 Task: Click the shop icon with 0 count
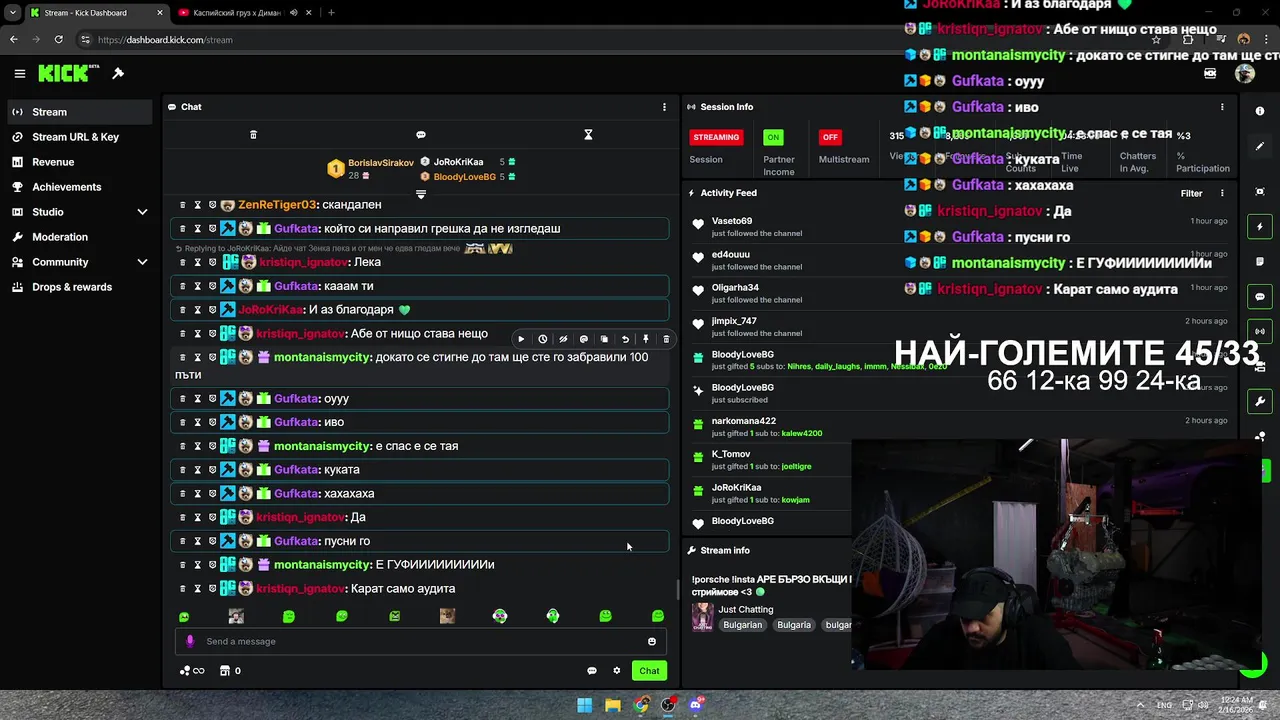230,671
